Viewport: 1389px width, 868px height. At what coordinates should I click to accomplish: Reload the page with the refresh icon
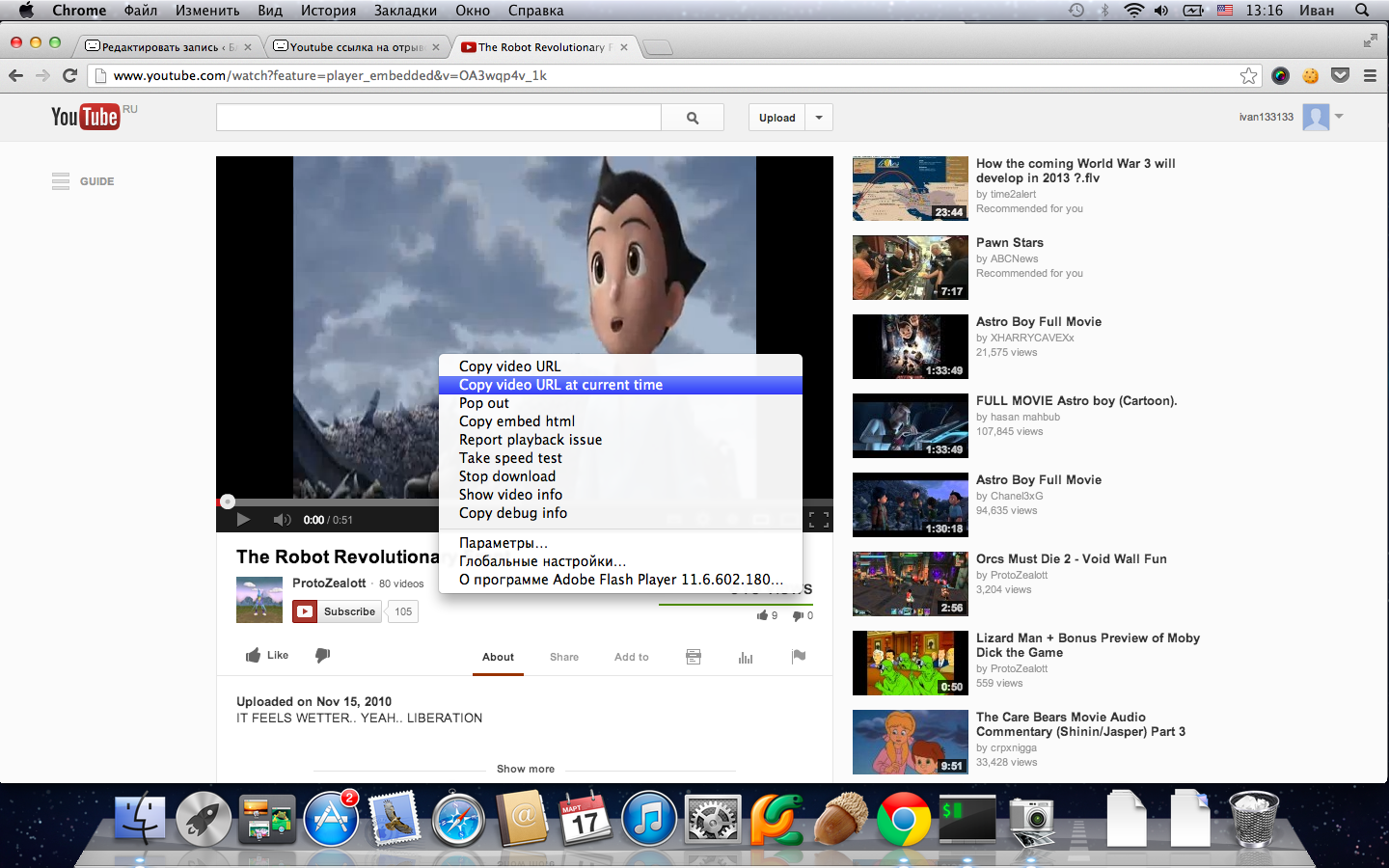click(69, 75)
